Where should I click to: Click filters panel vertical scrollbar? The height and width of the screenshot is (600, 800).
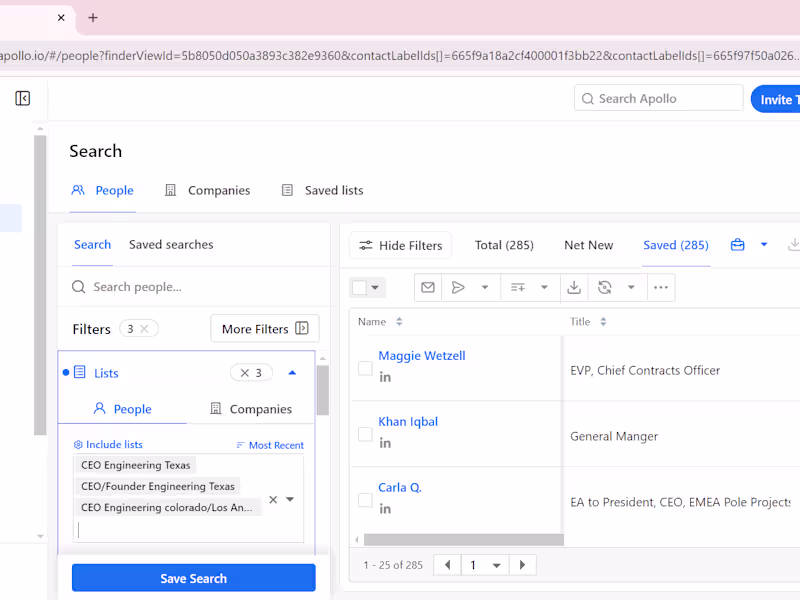pyautogui.click(x=322, y=390)
